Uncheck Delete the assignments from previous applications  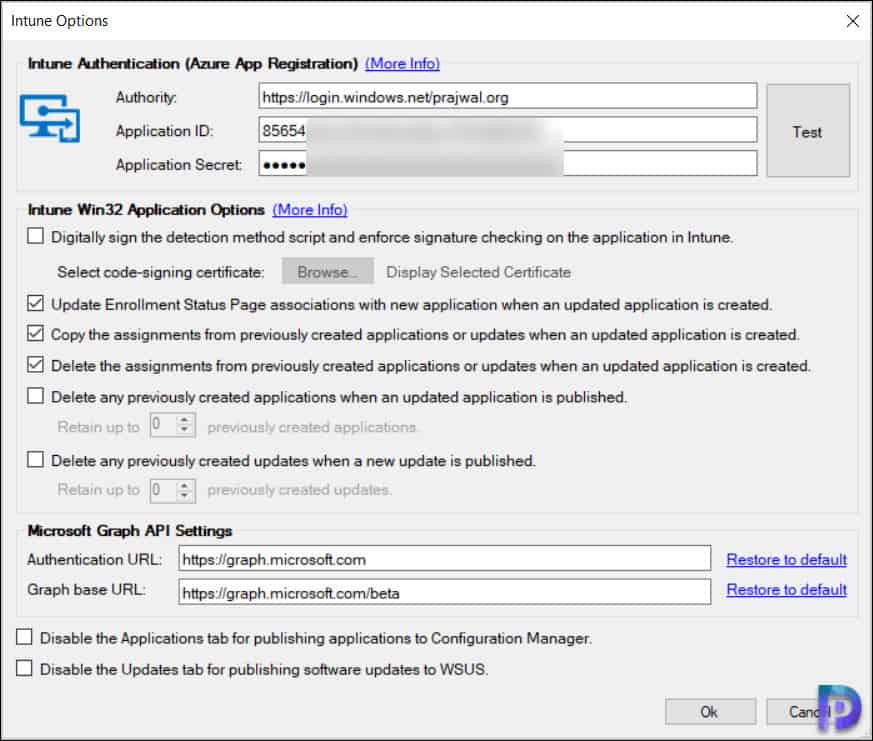pos(36,365)
